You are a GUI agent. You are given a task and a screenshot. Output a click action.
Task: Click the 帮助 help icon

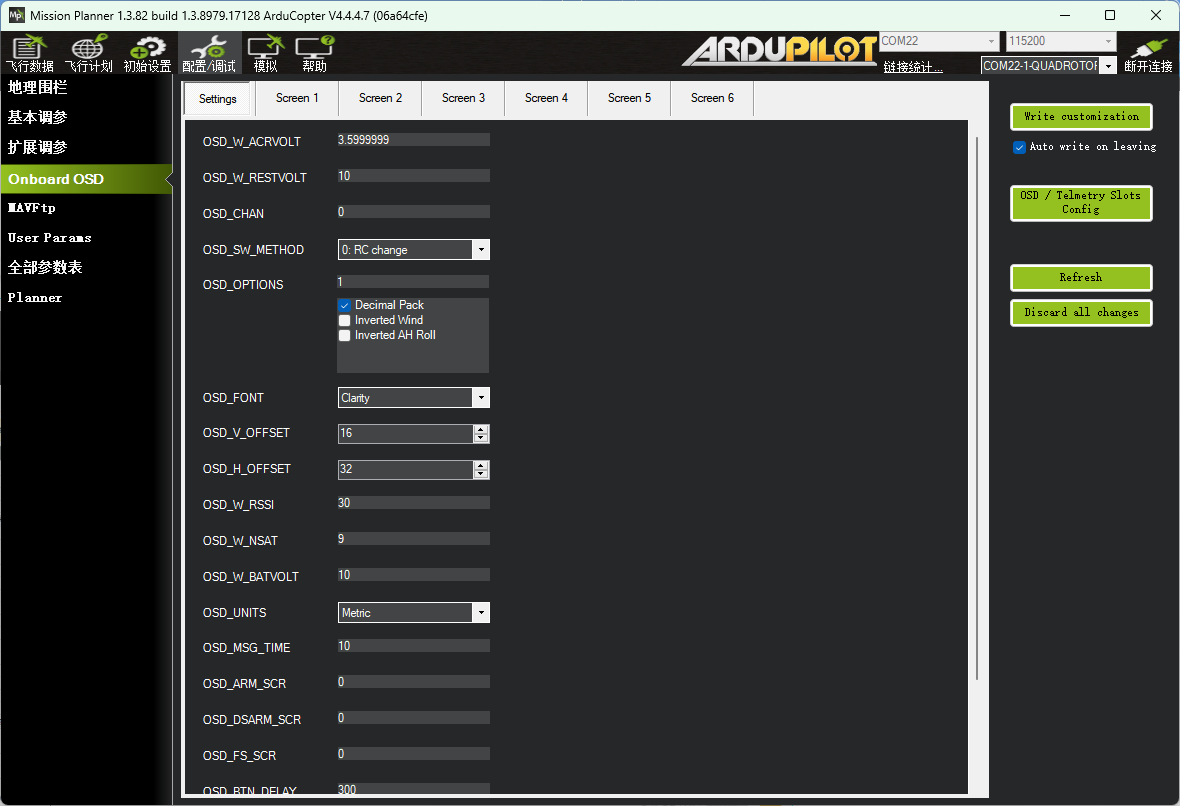[314, 54]
